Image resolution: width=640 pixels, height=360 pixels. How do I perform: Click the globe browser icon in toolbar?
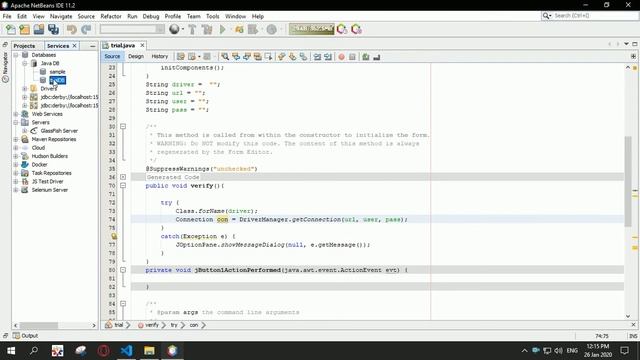[174, 29]
